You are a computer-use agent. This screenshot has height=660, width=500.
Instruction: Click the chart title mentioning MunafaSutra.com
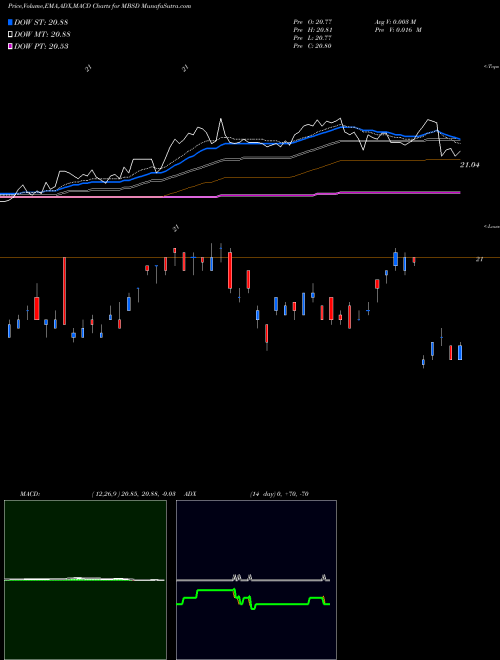click(99, 6)
